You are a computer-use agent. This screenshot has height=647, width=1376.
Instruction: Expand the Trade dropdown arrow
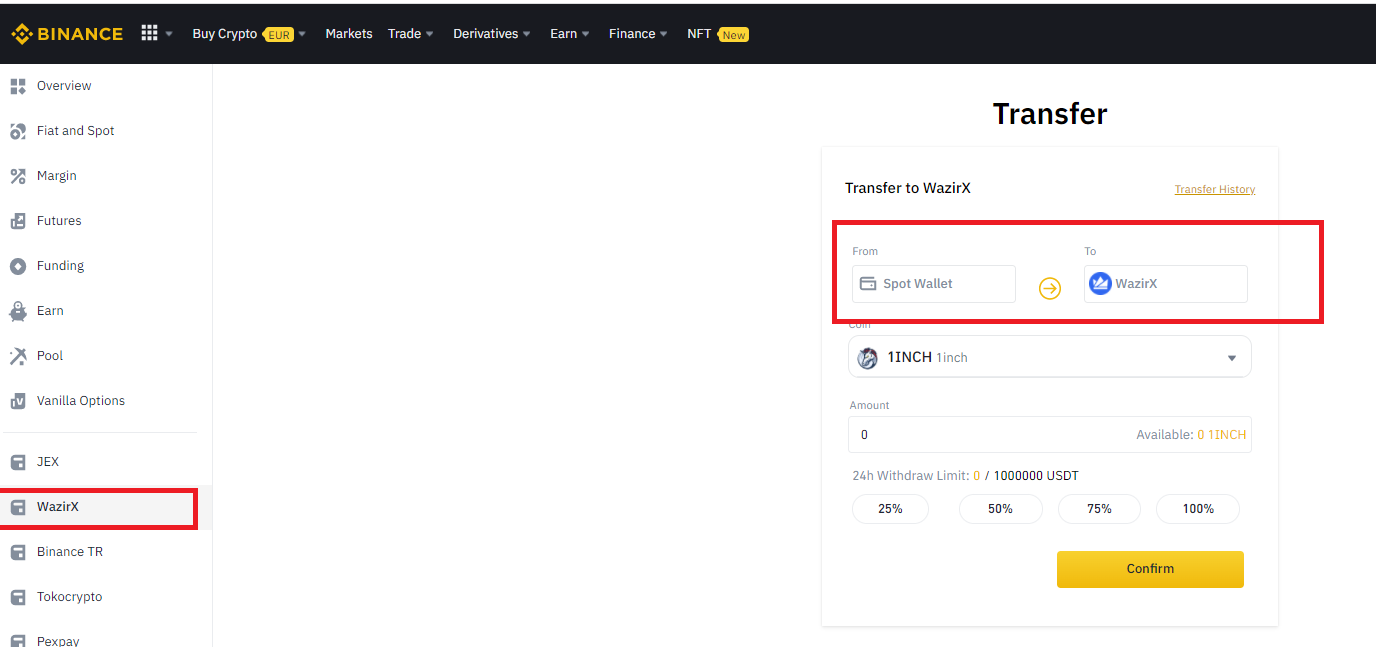(x=430, y=34)
